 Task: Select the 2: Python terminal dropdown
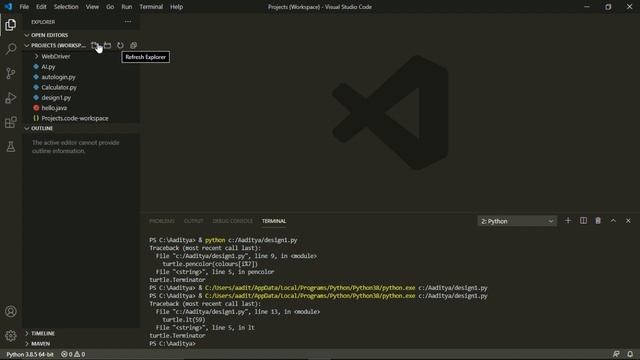click(517, 221)
